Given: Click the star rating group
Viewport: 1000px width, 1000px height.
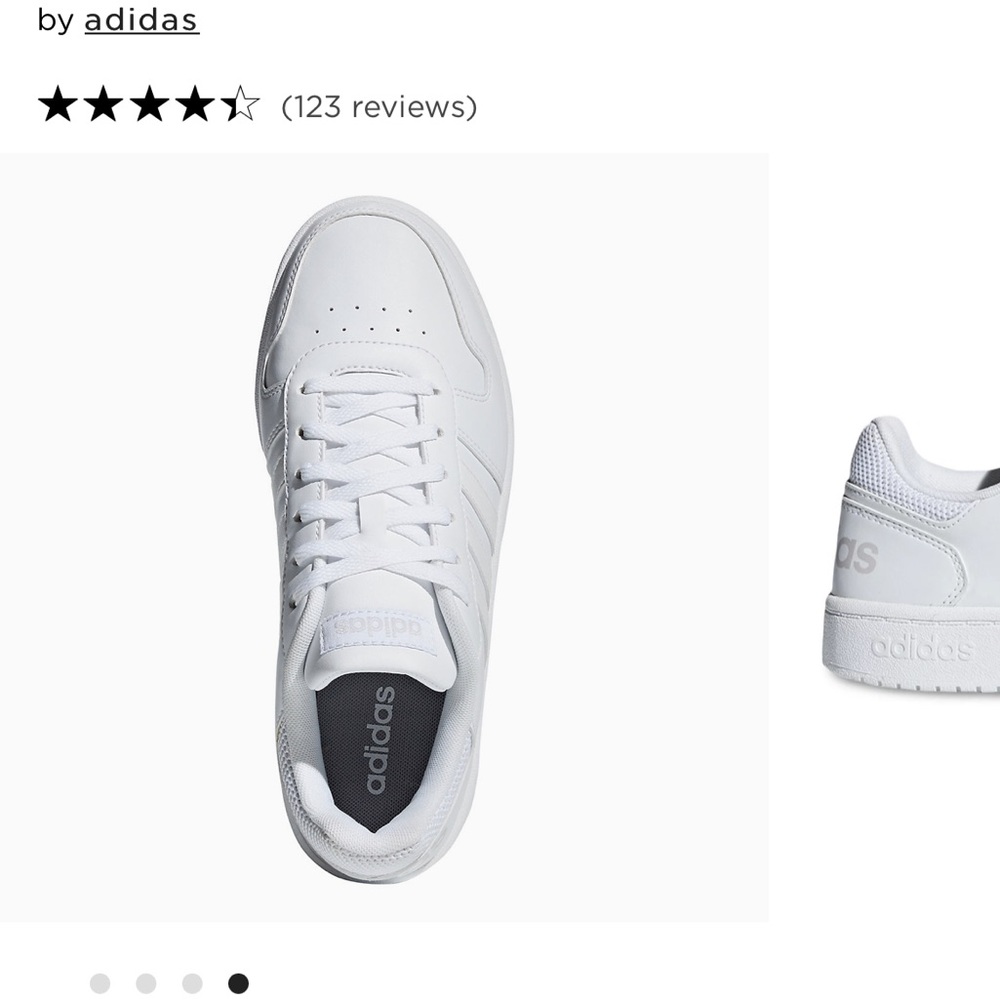Looking at the screenshot, I should coord(150,104).
